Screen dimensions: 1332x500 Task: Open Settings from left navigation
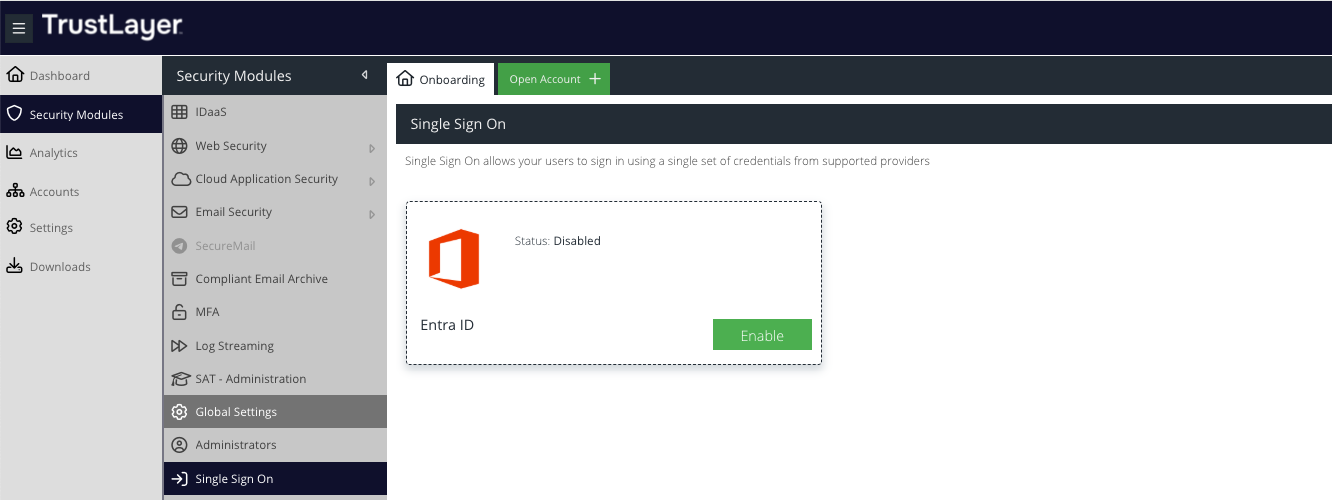coord(81,227)
